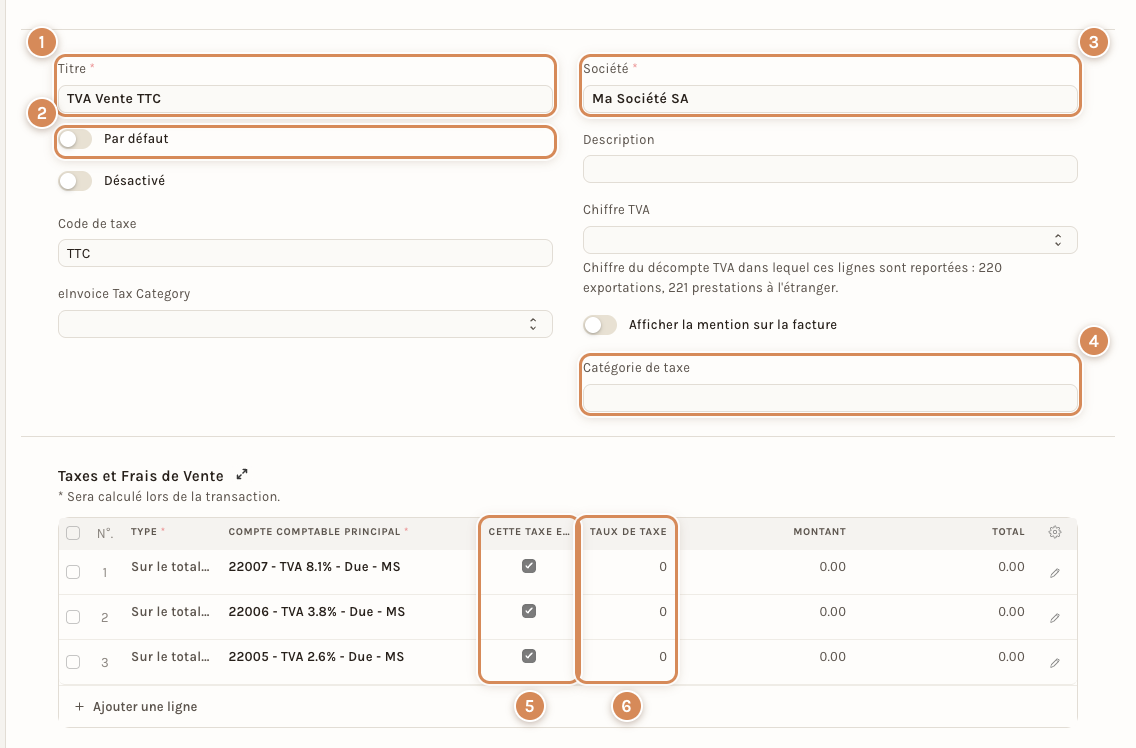Click the Catégorie de taxe field
This screenshot has width=1136, height=748.
point(830,398)
